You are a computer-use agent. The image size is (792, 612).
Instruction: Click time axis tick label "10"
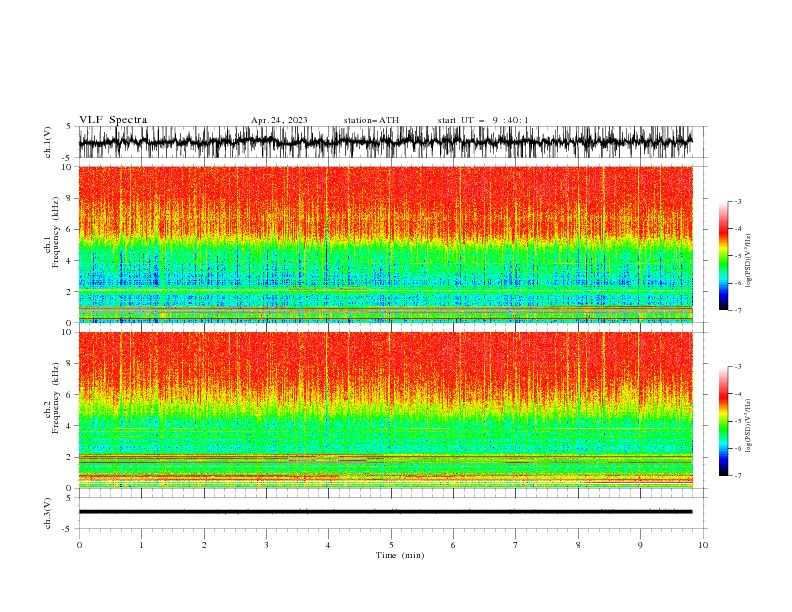click(703, 545)
